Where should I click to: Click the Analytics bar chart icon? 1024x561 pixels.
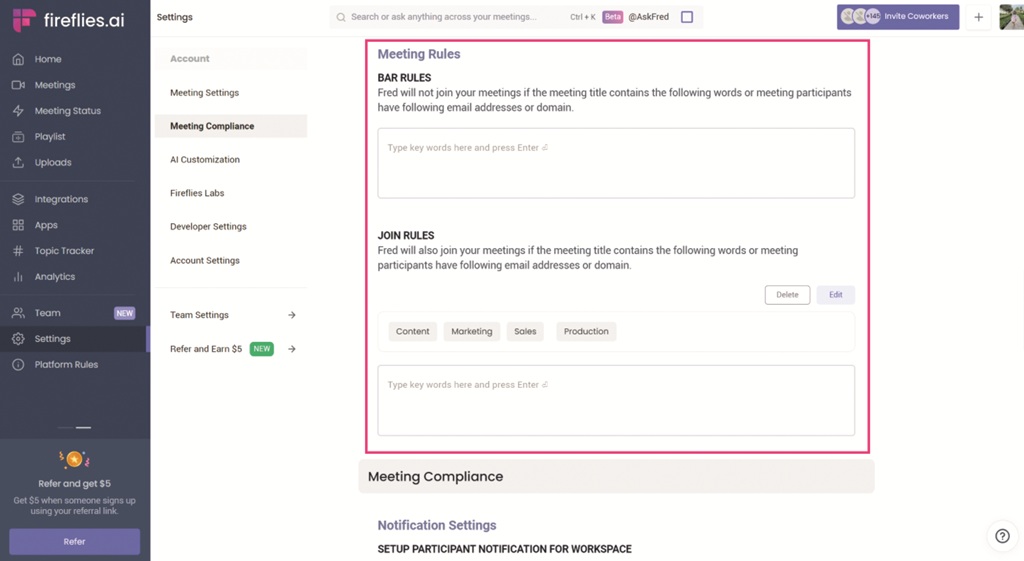(x=18, y=277)
